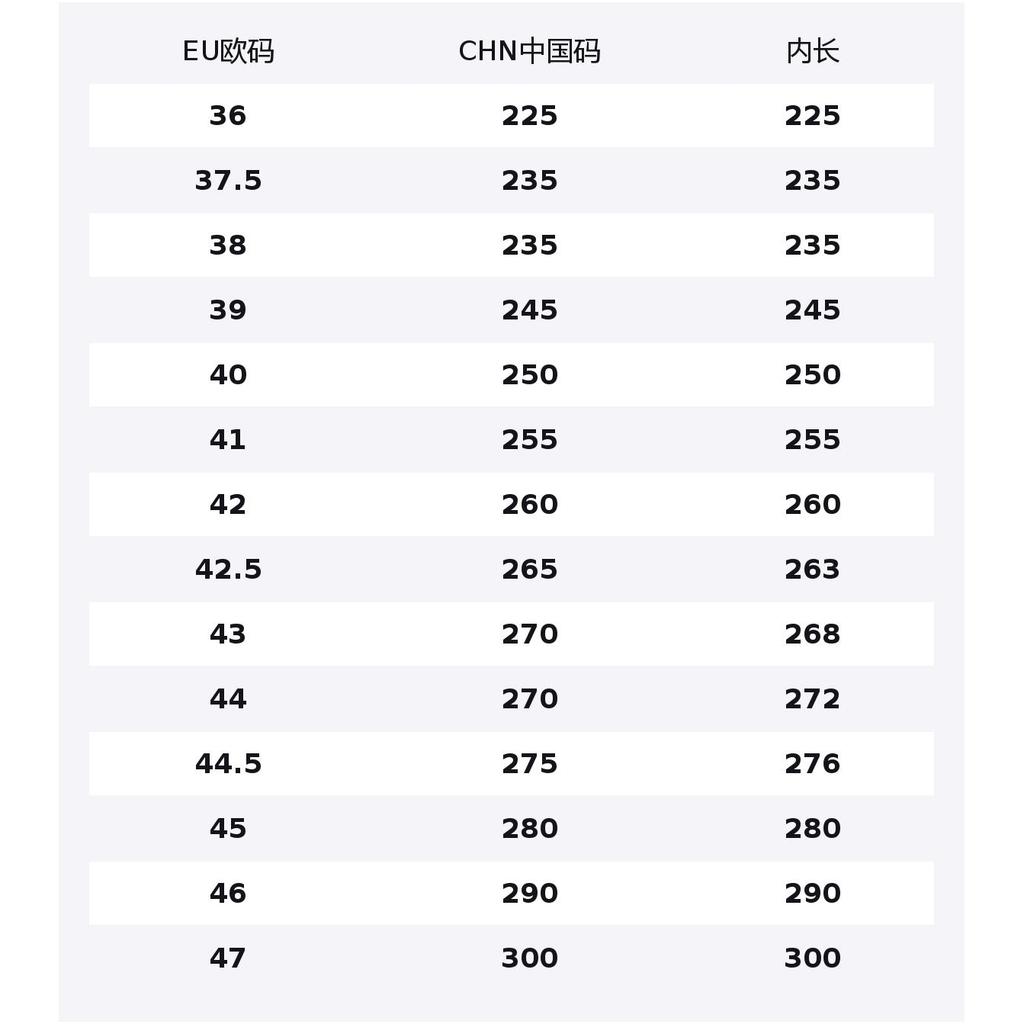Select EU size 38 cell
The image size is (1024, 1024).
228,245
